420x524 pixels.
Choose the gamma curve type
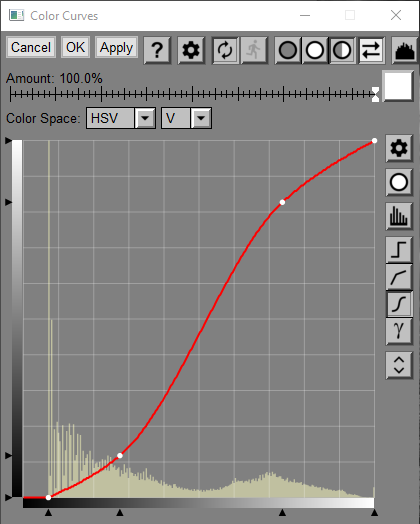(x=399, y=331)
